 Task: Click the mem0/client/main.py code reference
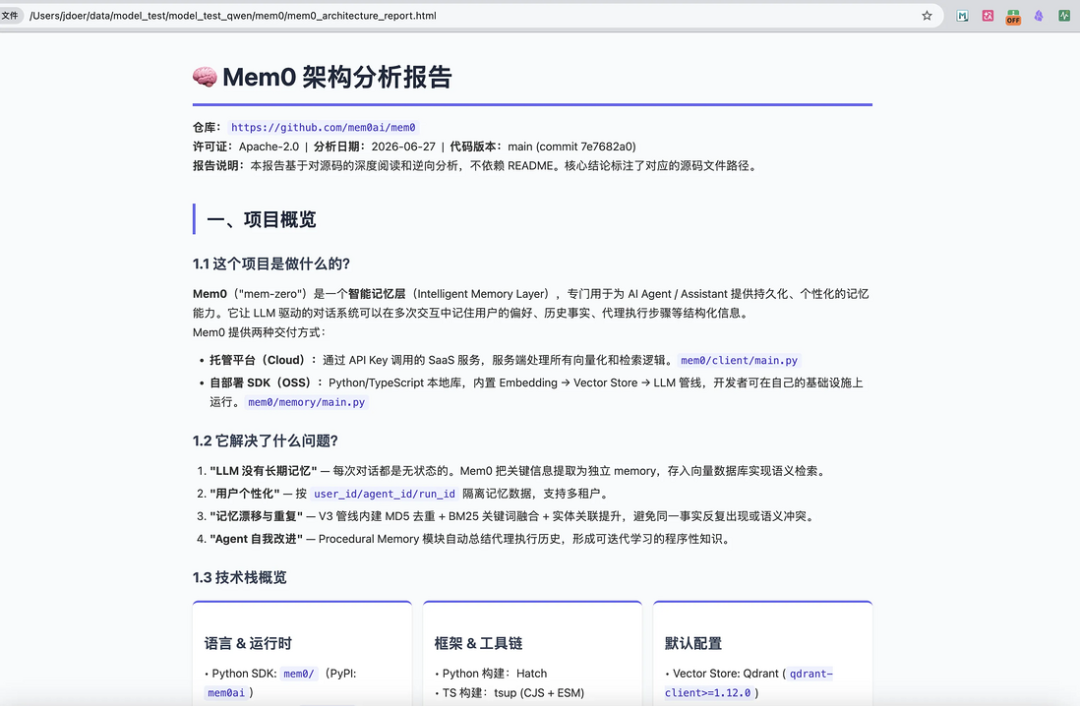tap(739, 360)
